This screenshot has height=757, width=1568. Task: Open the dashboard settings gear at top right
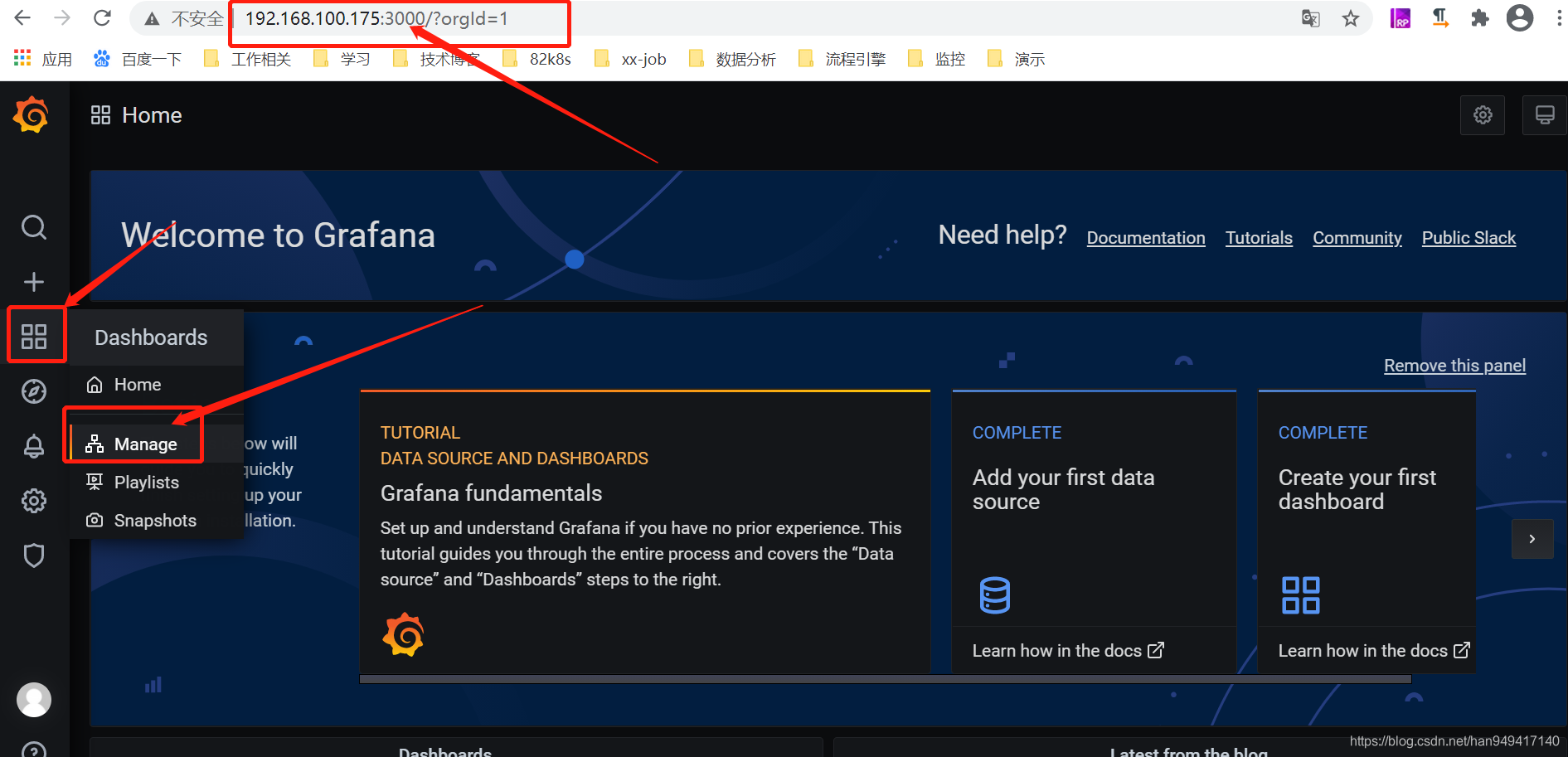tap(1483, 114)
